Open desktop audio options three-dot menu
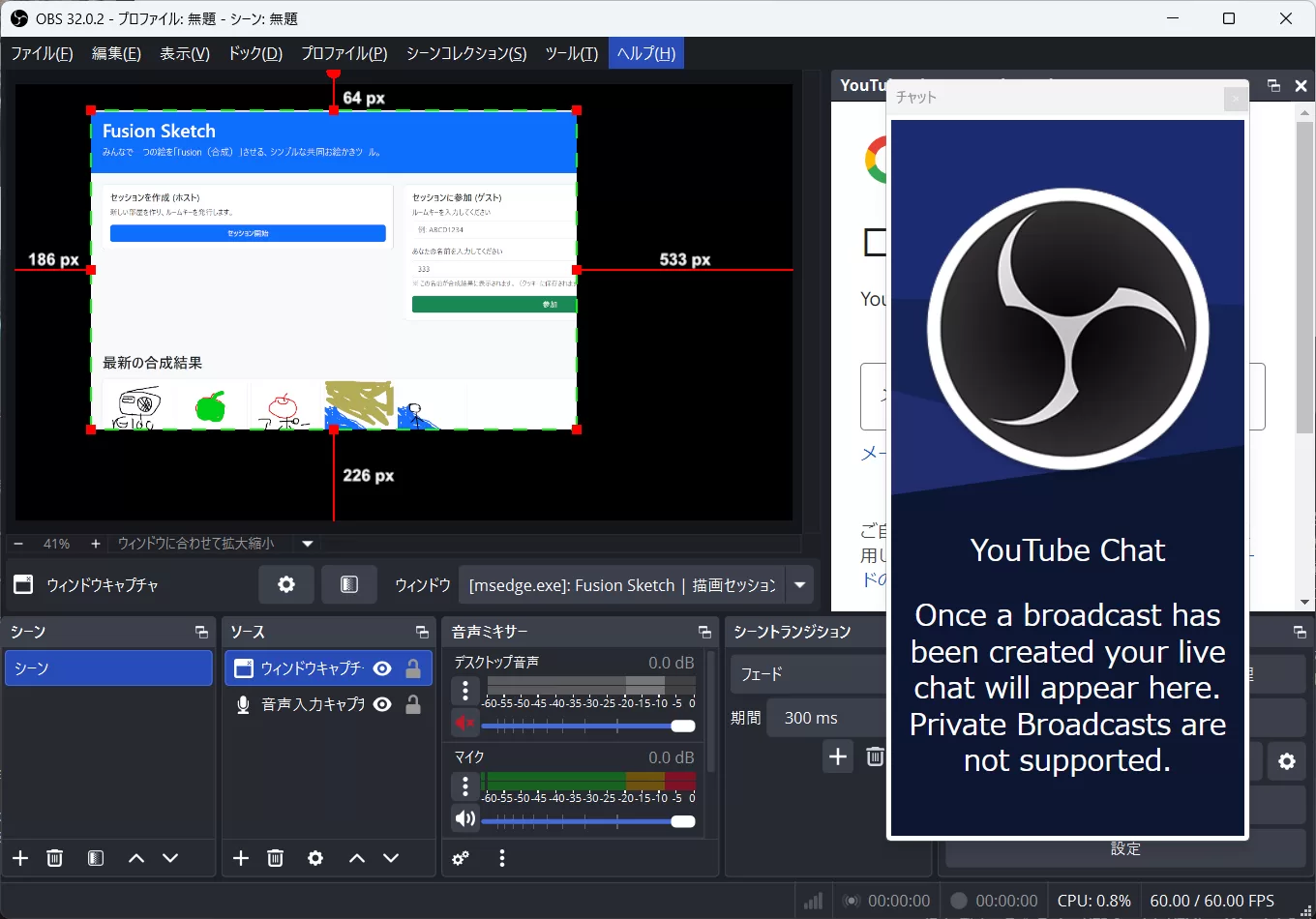 click(465, 691)
